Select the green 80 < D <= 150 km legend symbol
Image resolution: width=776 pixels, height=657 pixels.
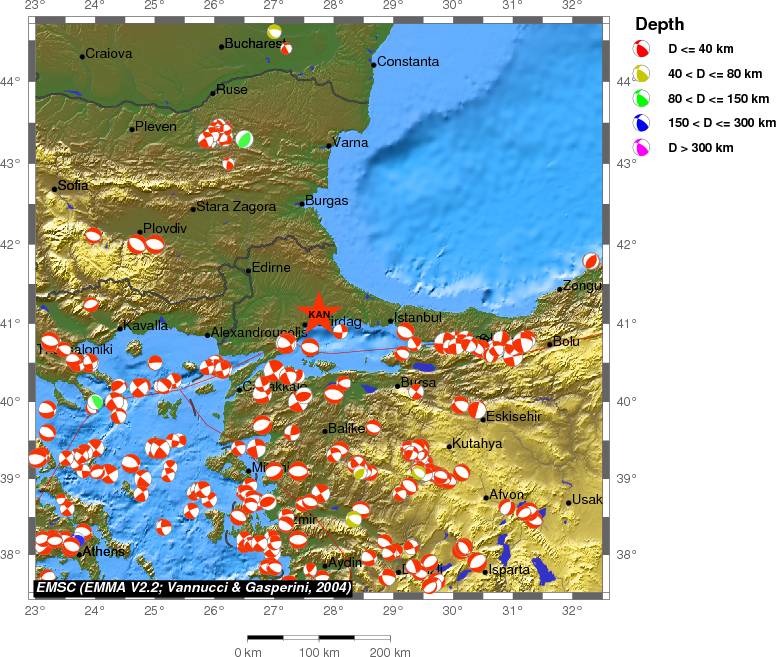[640, 98]
